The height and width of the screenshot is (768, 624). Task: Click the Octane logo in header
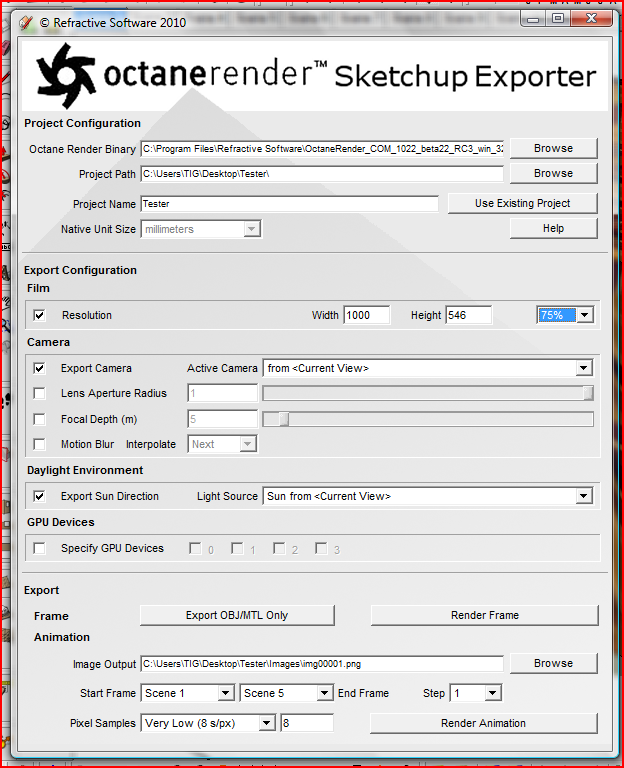pyautogui.click(x=65, y=75)
